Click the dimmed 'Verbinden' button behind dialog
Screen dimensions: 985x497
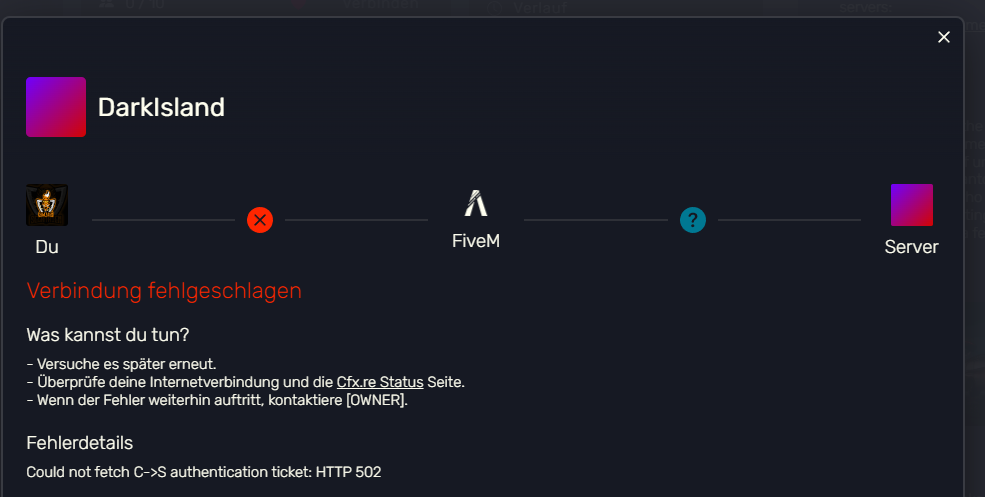pos(380,4)
